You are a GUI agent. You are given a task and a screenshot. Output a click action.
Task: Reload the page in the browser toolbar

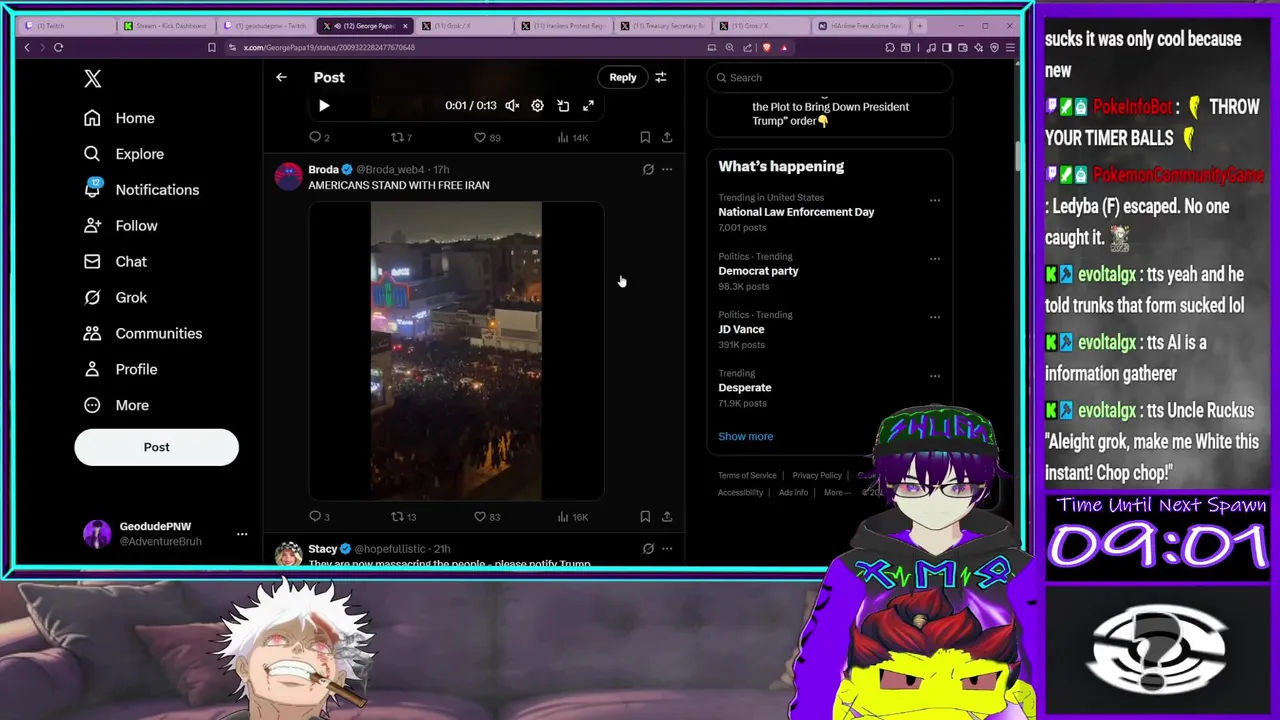click(x=59, y=47)
